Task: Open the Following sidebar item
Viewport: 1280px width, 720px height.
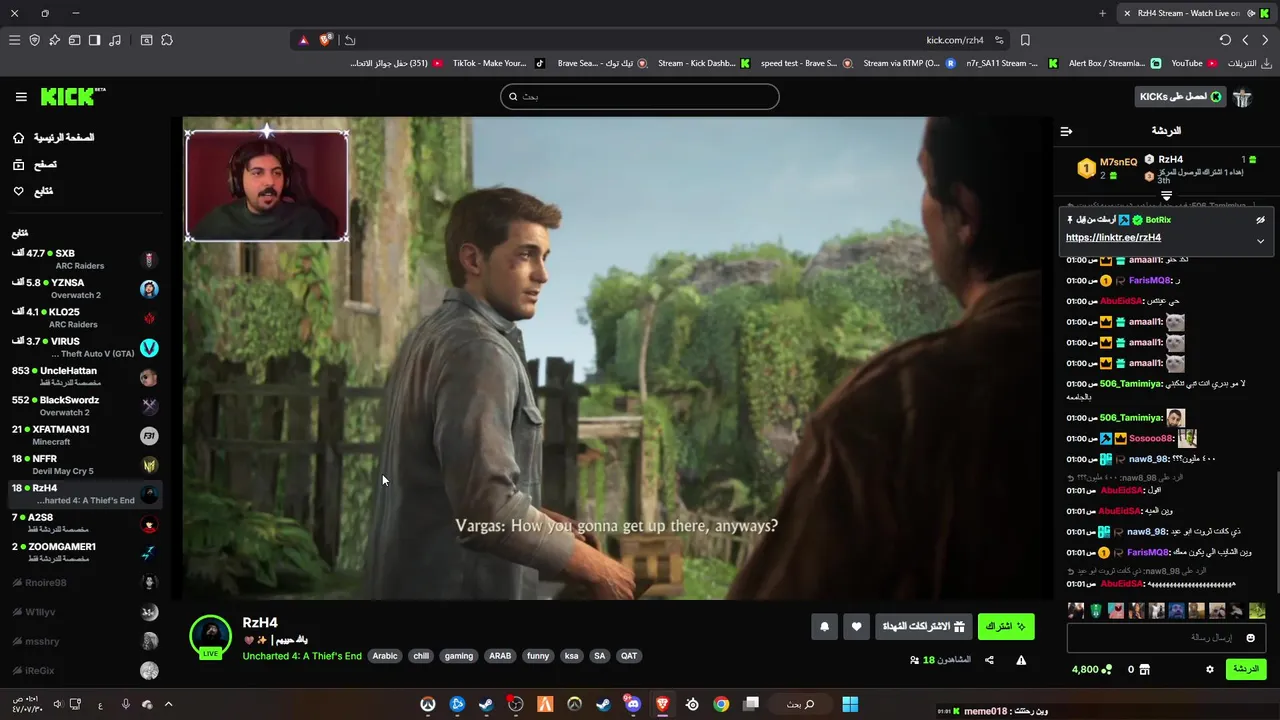Action: pos(33,191)
